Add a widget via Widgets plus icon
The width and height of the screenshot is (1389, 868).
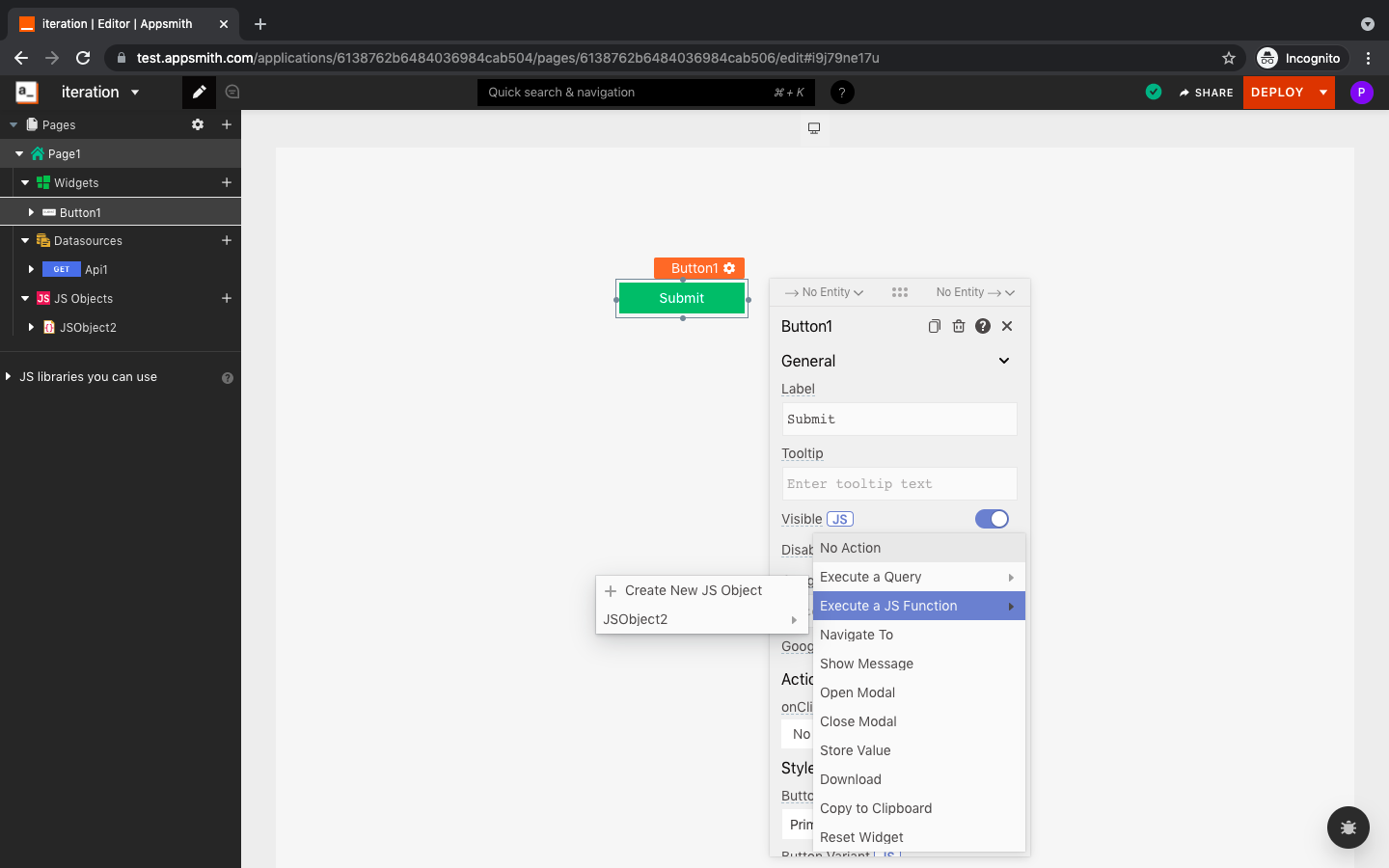[227, 182]
